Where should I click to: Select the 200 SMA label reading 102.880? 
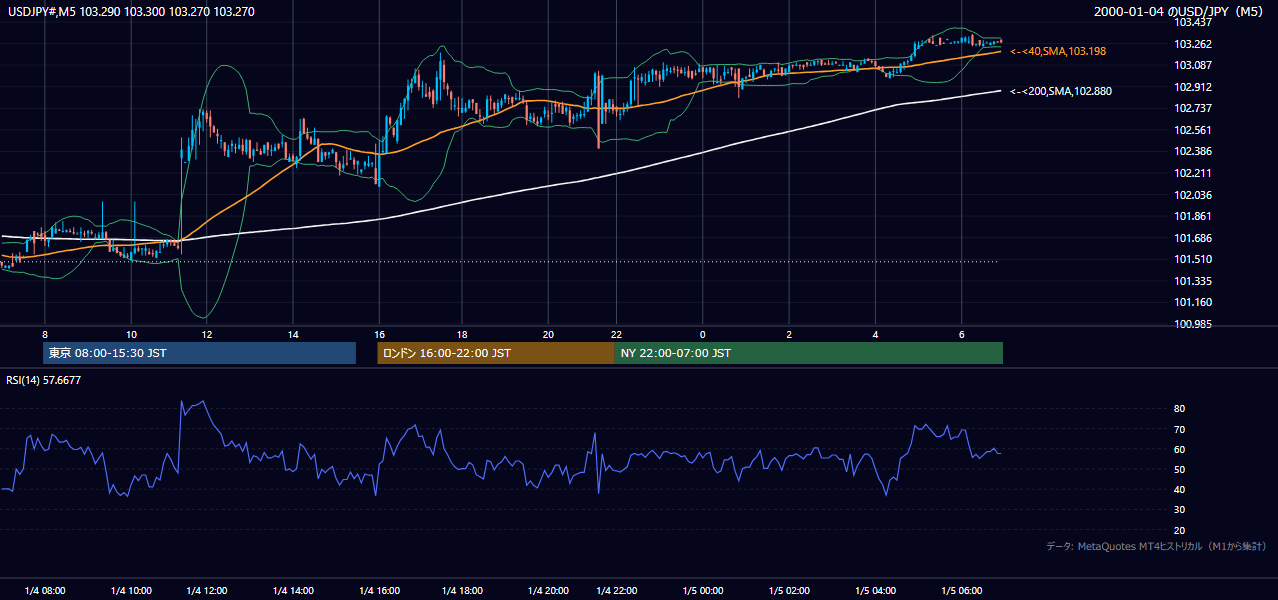[x=1061, y=91]
